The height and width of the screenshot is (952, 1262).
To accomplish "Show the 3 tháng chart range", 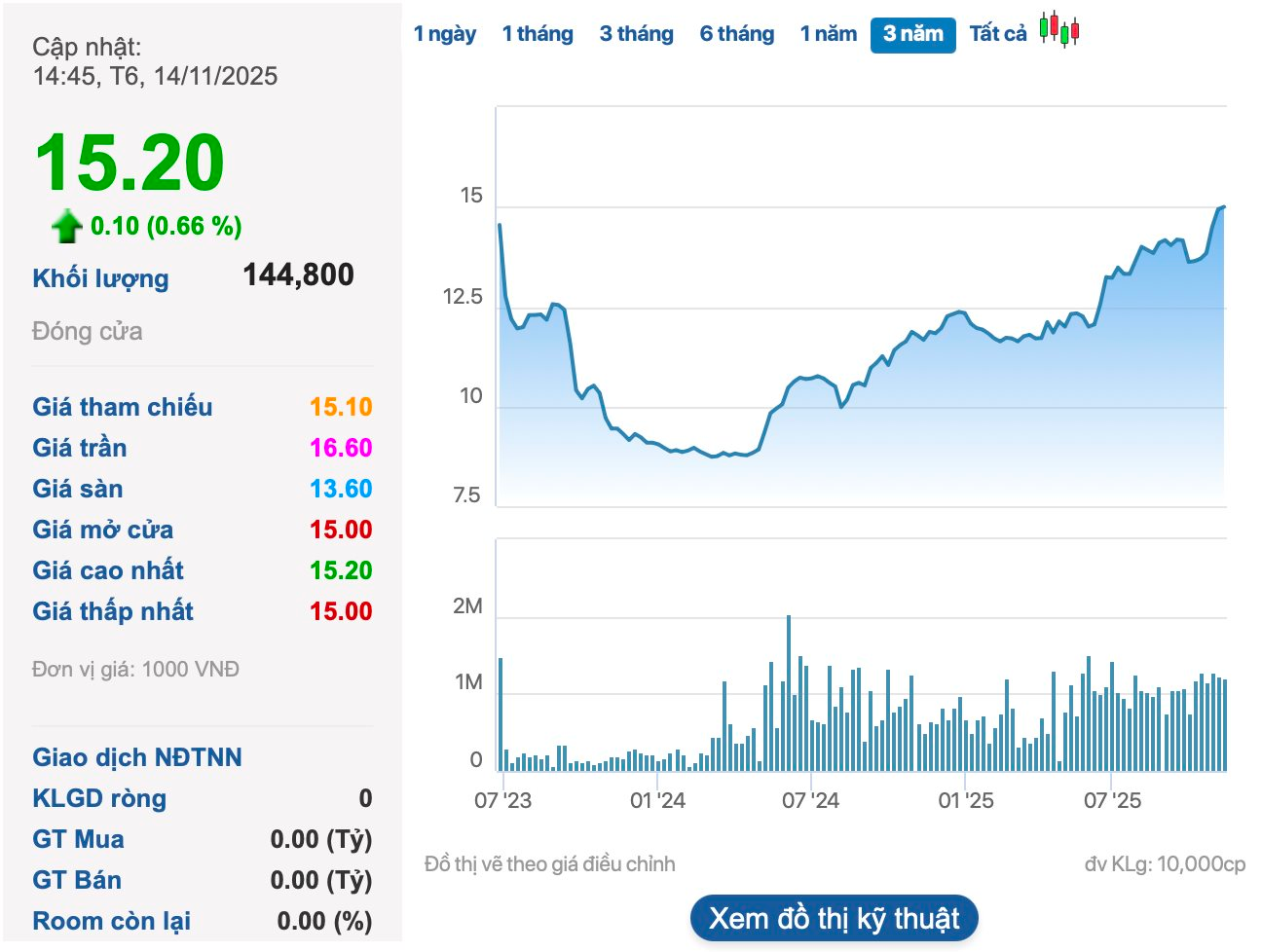I will point(636,34).
